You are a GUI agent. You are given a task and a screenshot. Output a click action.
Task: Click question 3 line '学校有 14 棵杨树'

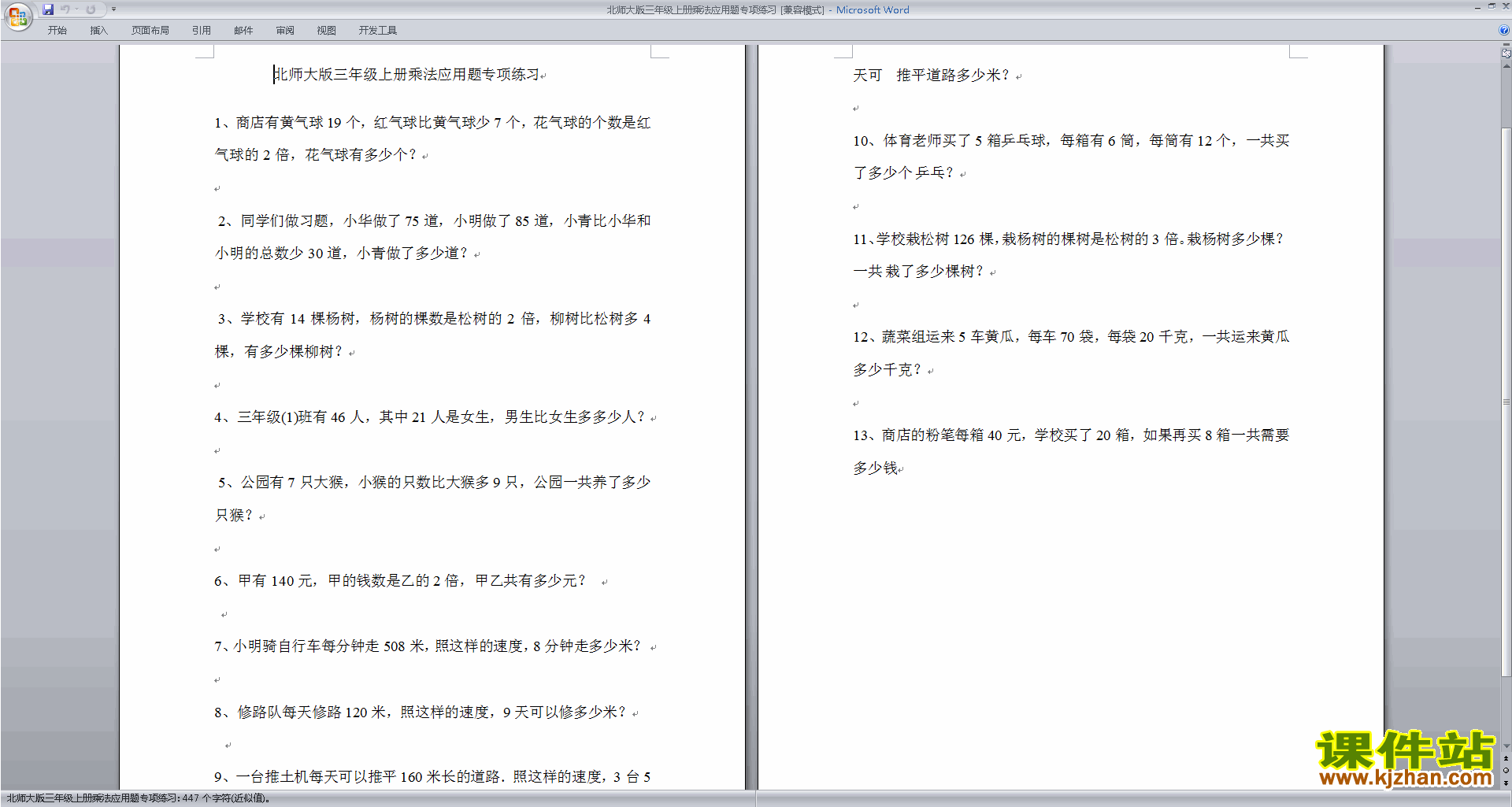coord(434,319)
